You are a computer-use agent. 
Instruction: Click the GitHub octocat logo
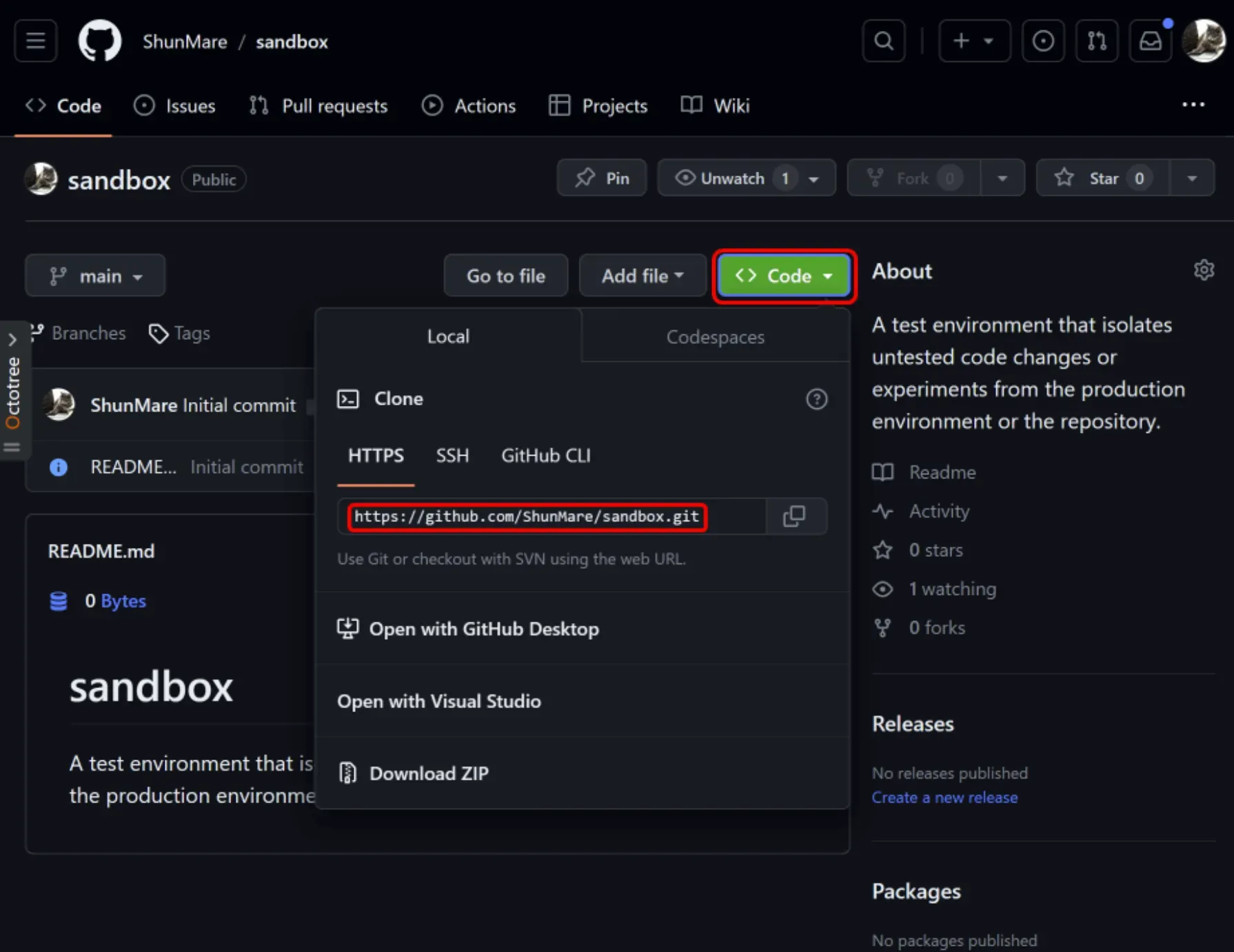(99, 41)
